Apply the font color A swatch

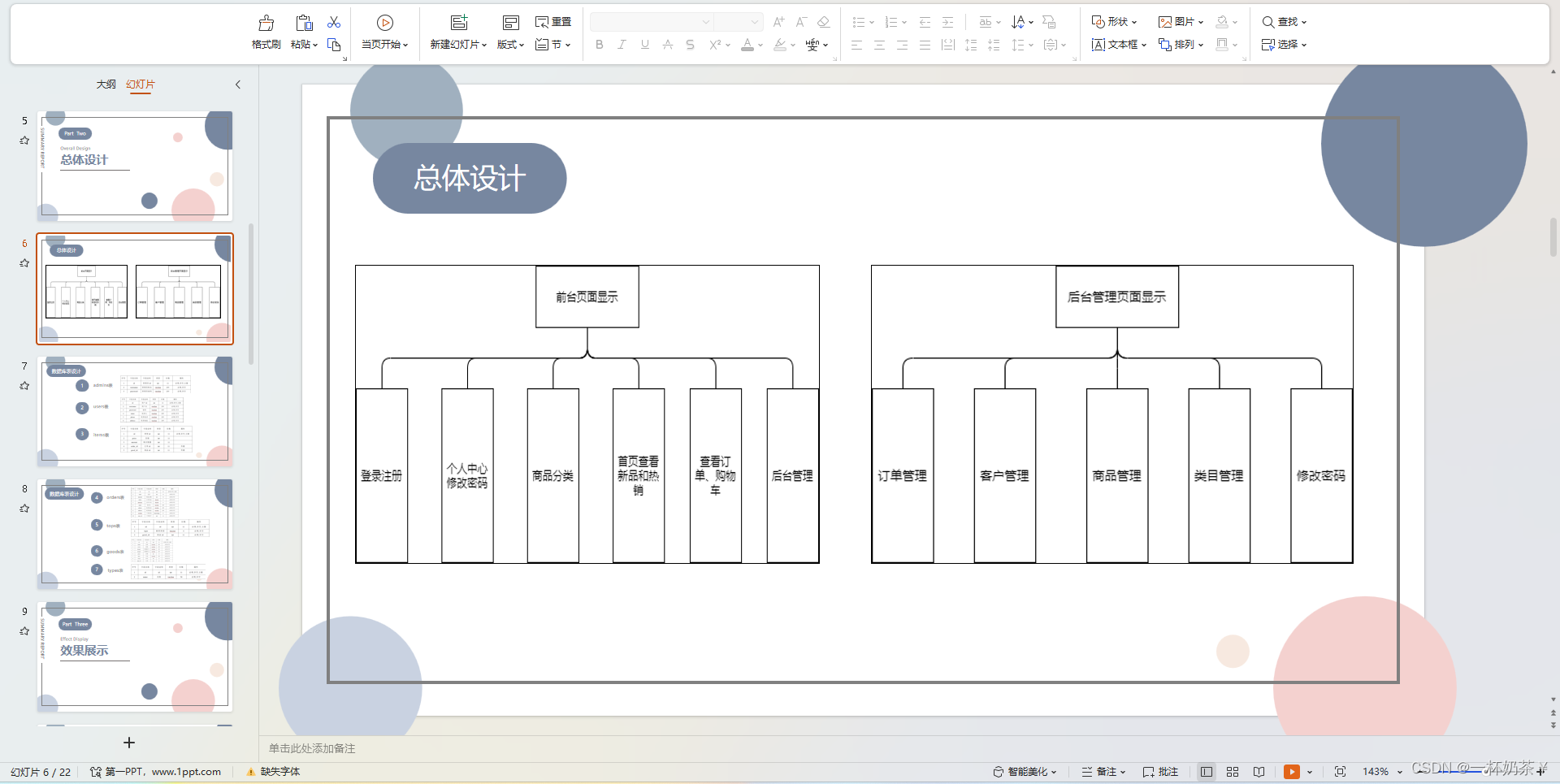[x=747, y=45]
